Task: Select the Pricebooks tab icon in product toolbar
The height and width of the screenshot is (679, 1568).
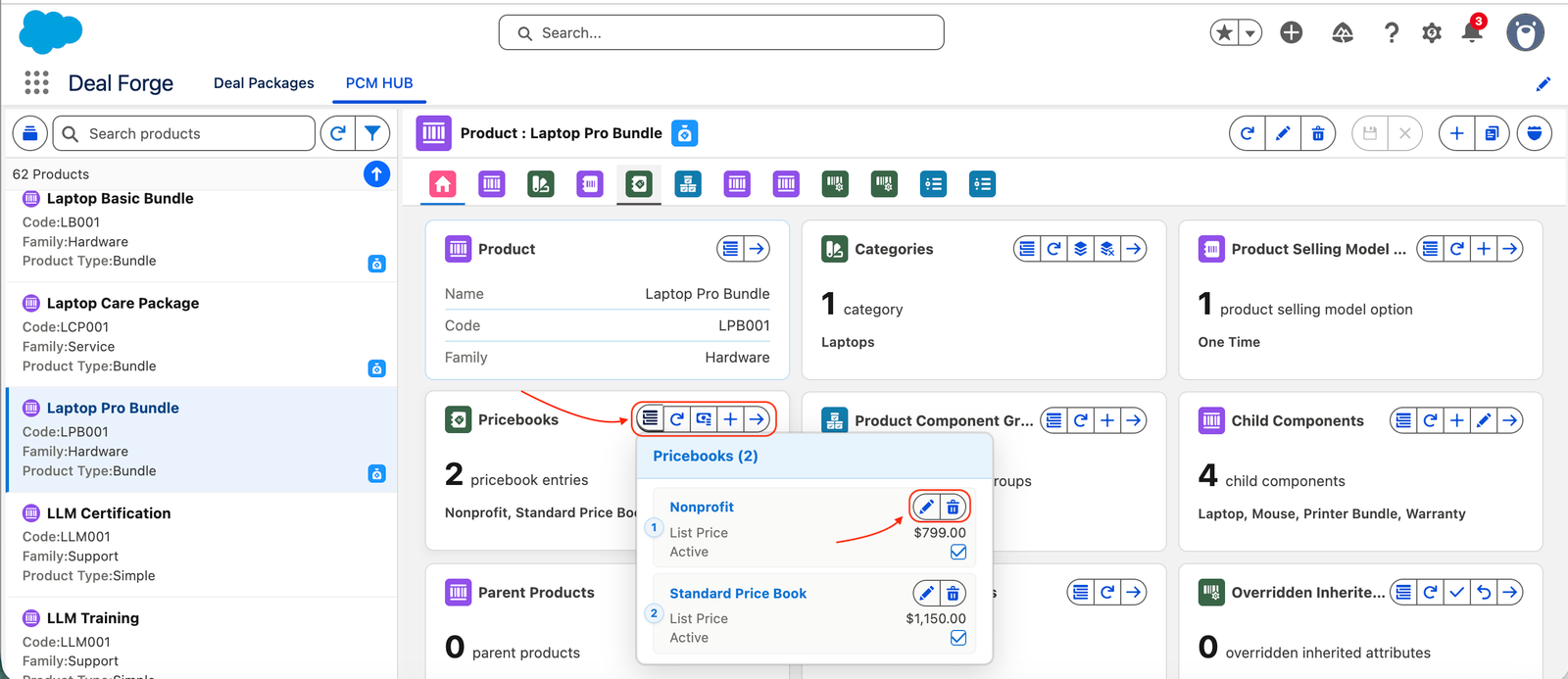Action: pos(639,183)
